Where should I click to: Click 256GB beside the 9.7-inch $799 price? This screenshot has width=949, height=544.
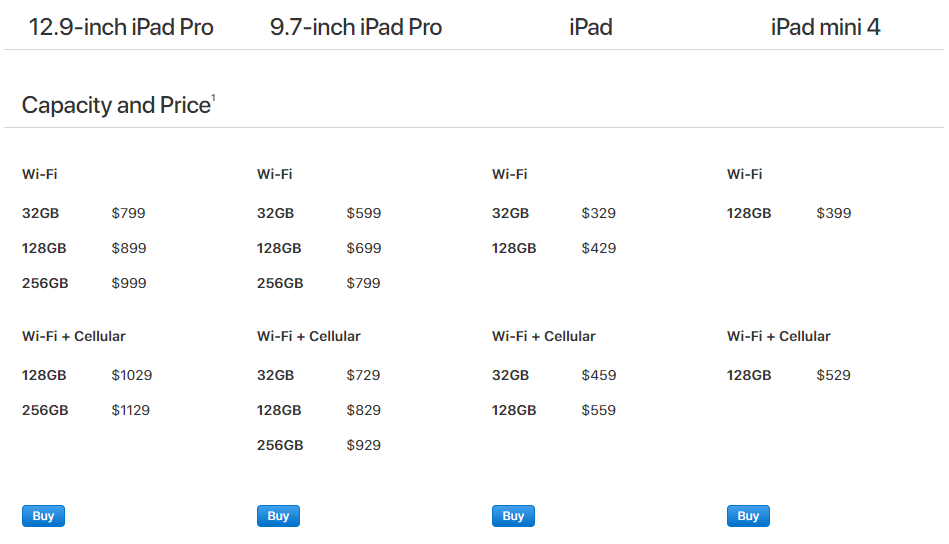point(280,283)
